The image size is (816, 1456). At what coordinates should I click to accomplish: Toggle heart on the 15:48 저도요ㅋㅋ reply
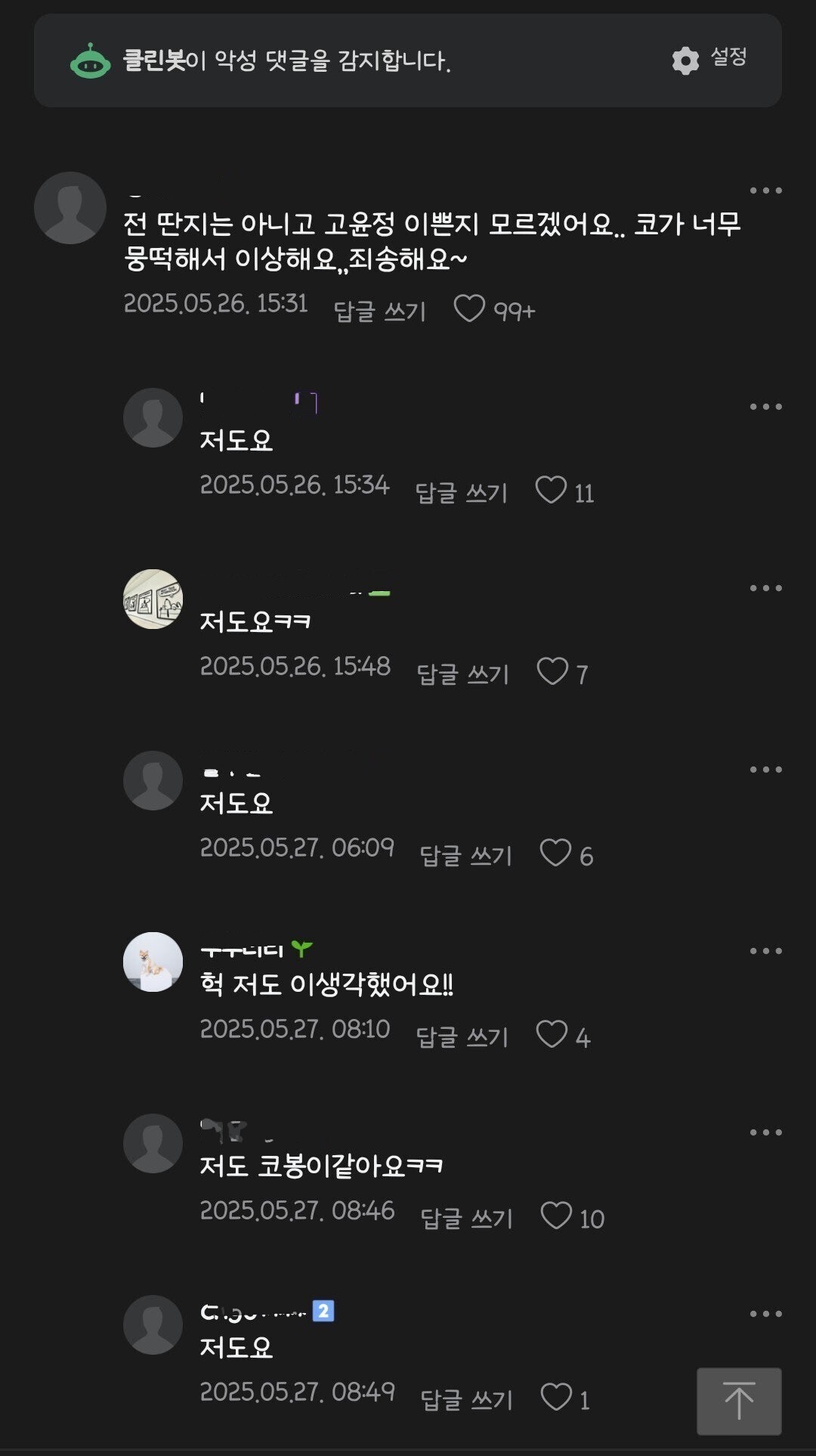[552, 671]
